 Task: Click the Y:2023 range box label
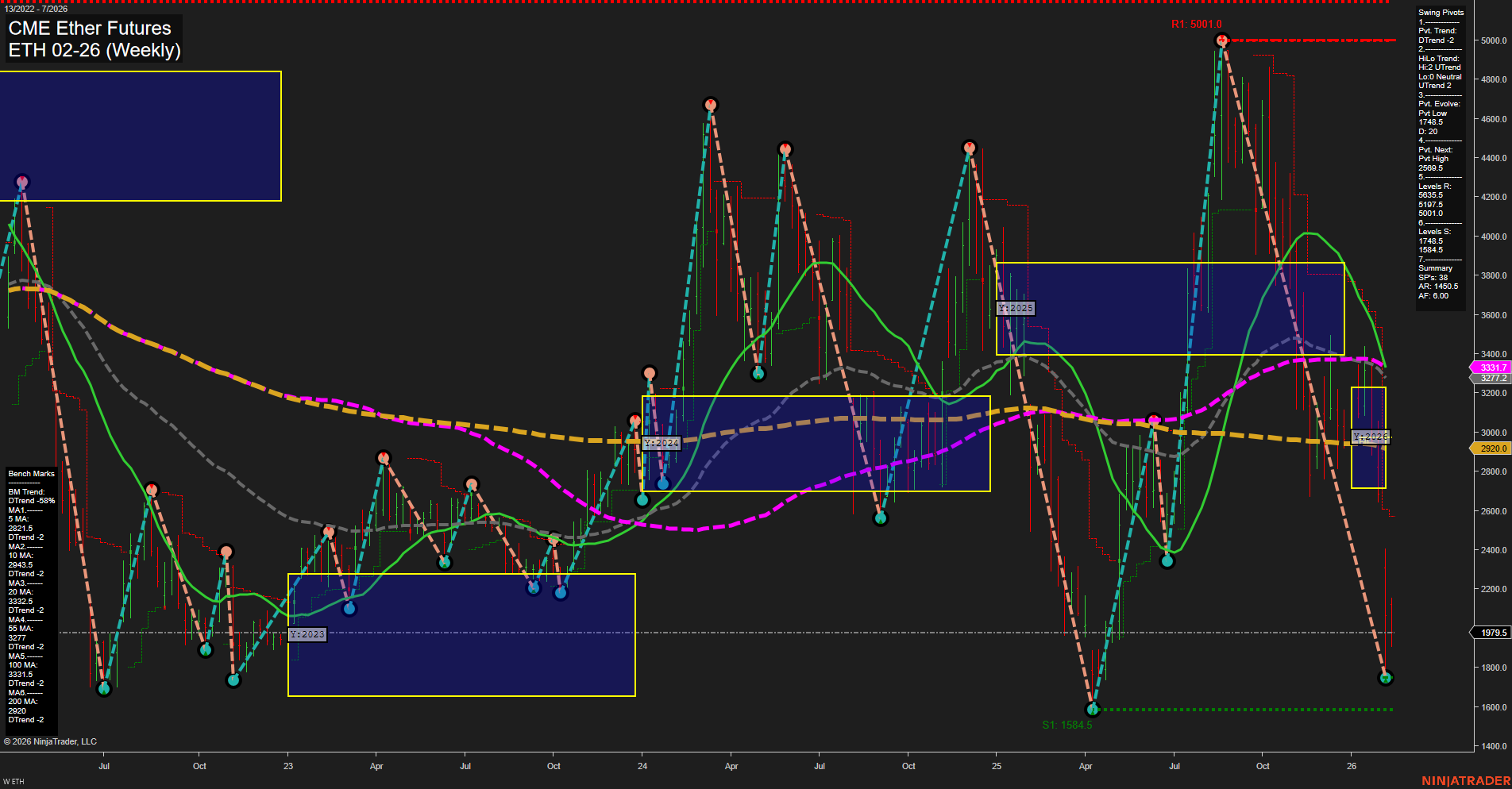pyautogui.click(x=308, y=633)
